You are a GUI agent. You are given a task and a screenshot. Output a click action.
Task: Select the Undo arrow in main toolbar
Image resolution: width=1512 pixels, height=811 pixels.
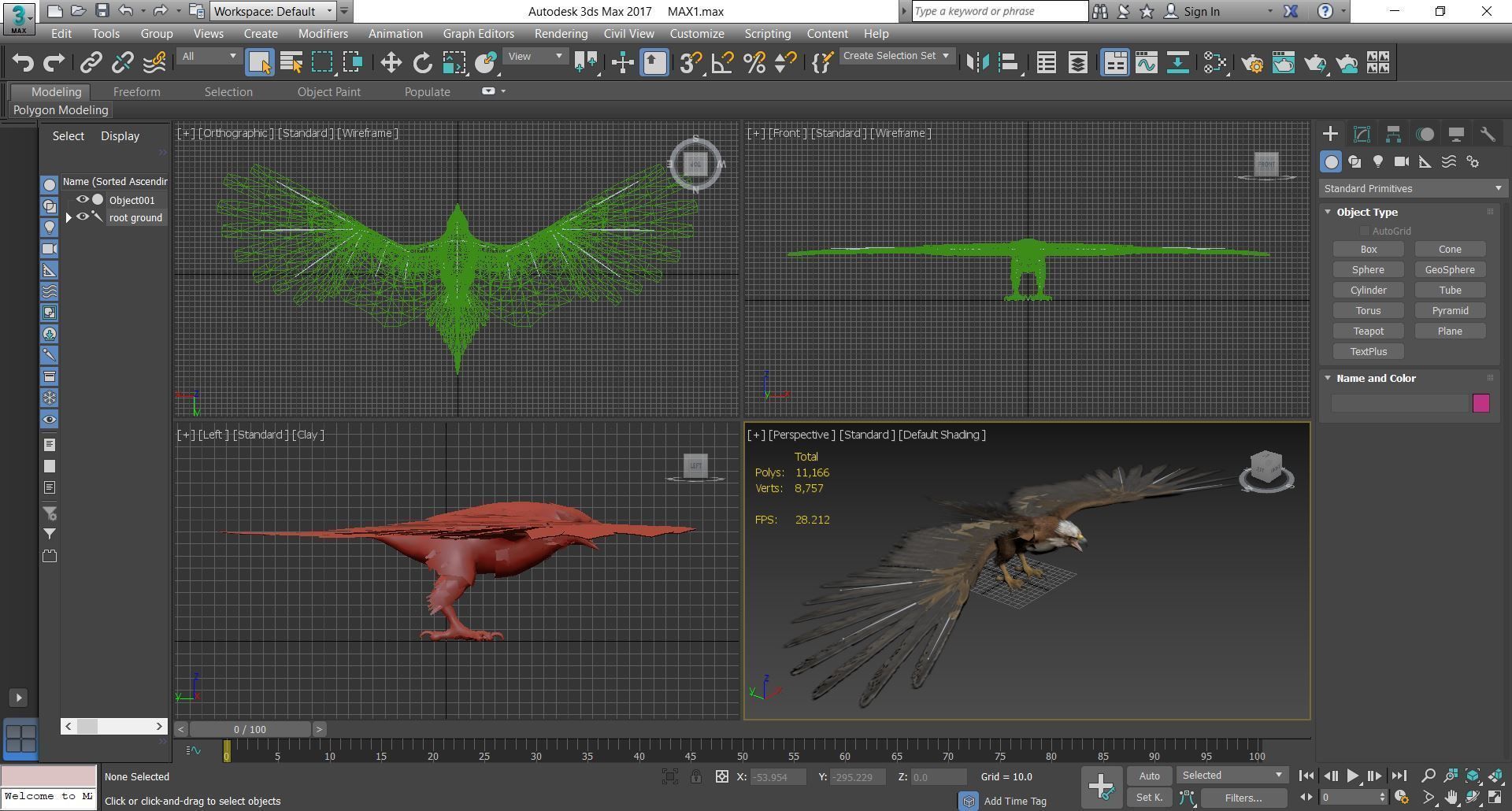click(x=24, y=62)
